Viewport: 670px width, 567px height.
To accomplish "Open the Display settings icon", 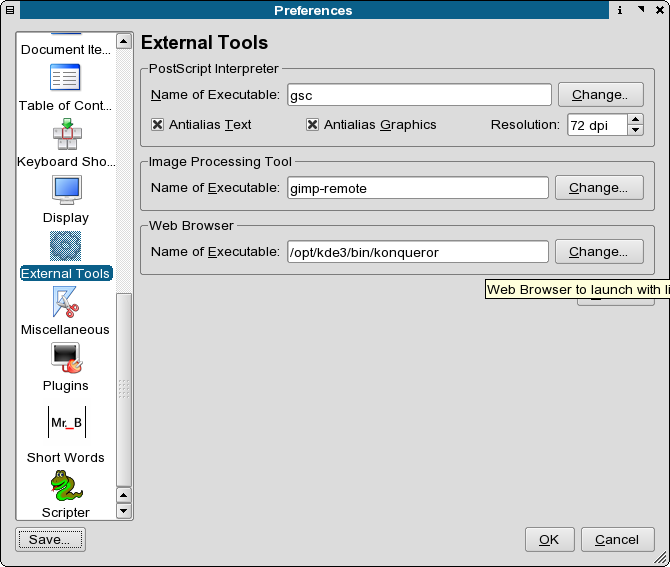I will point(66,190).
